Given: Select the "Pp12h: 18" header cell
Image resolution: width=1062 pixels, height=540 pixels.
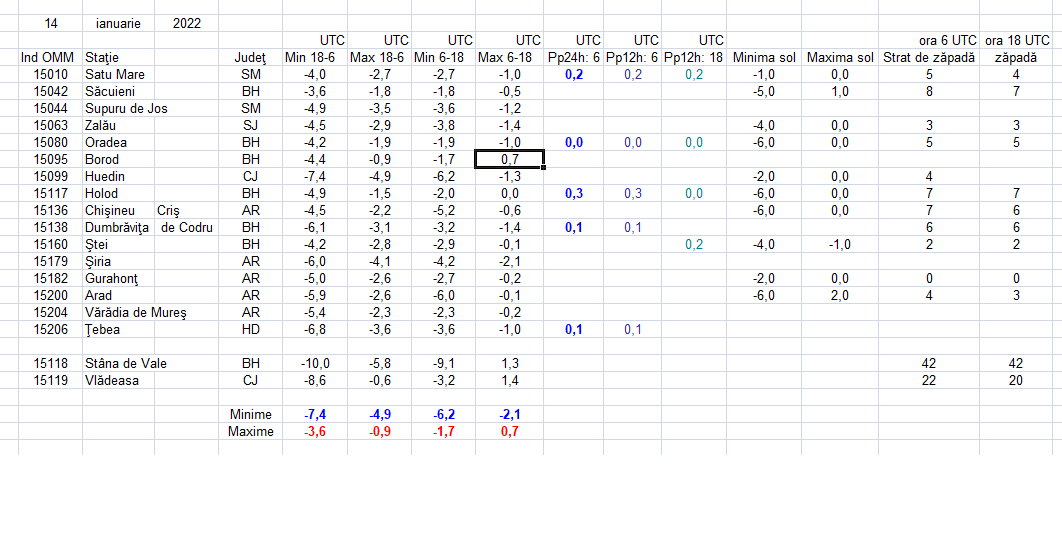Looking at the screenshot, I should click(x=694, y=58).
